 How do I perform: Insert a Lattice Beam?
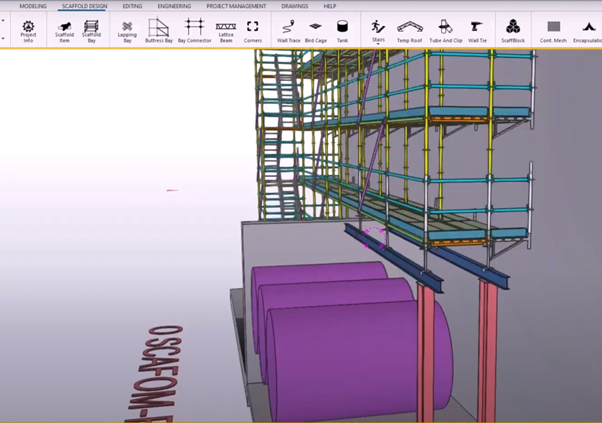(226, 31)
